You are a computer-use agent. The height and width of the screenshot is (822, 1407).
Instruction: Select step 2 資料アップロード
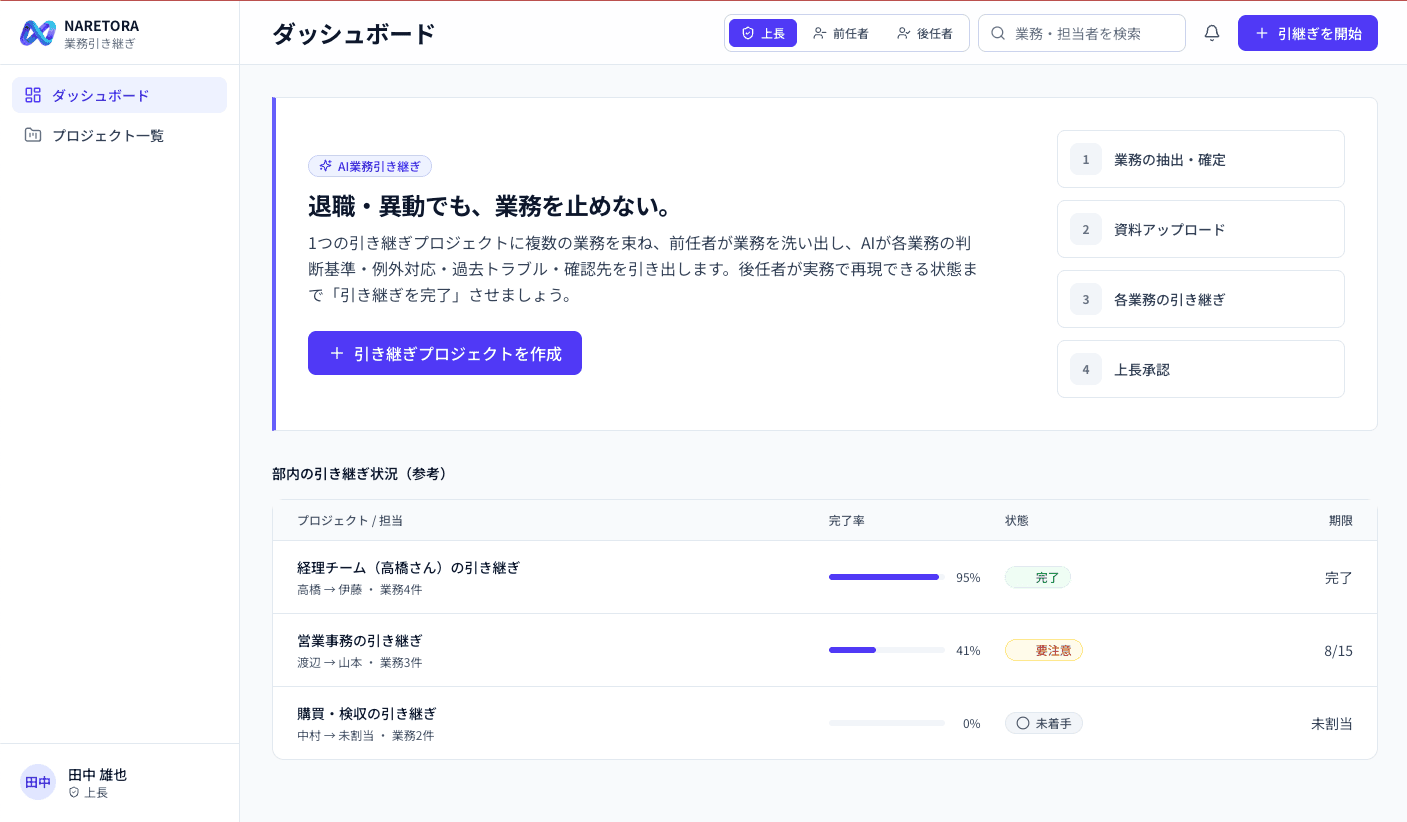1201,229
